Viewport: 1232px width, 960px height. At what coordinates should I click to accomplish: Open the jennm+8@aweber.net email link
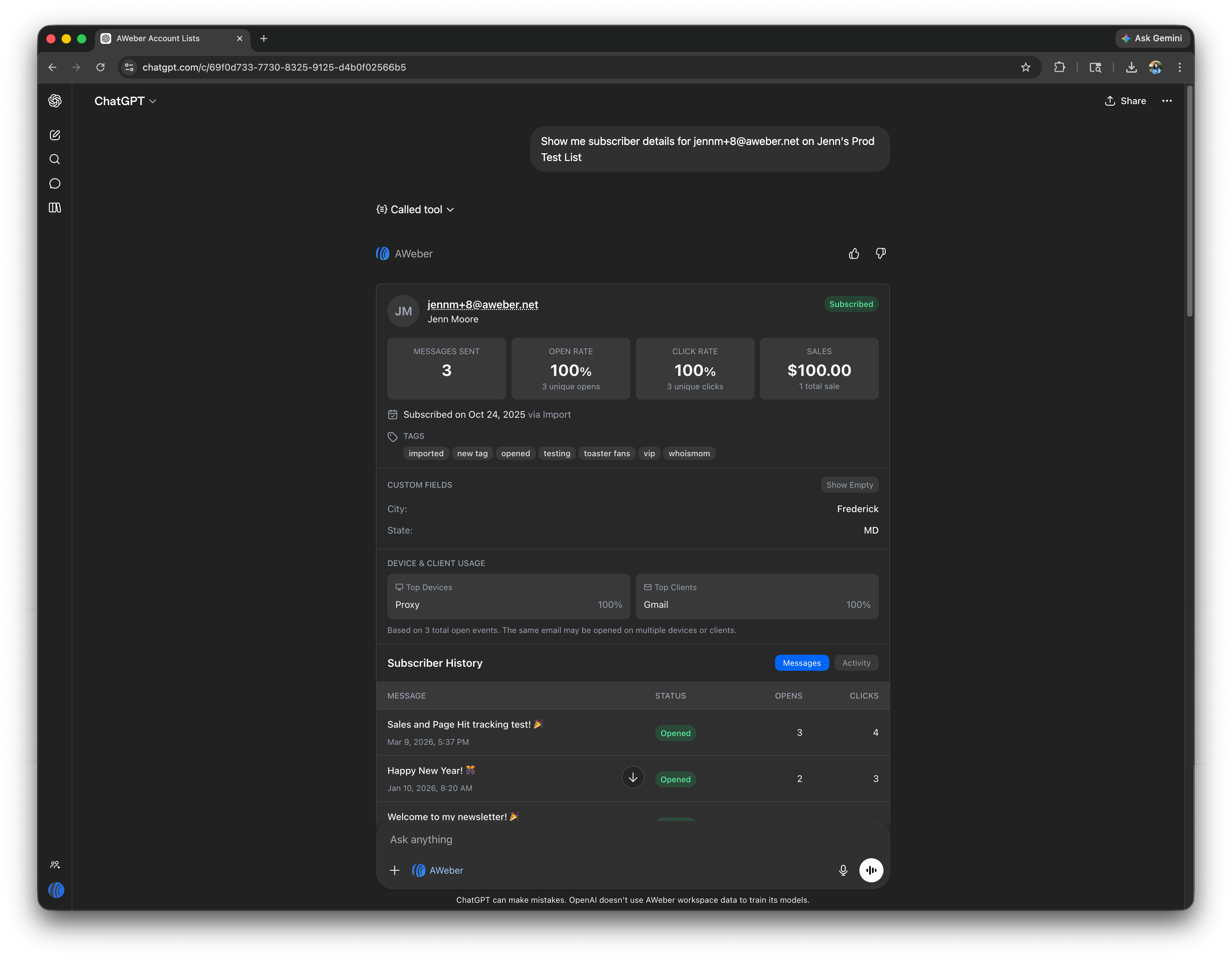tap(482, 305)
